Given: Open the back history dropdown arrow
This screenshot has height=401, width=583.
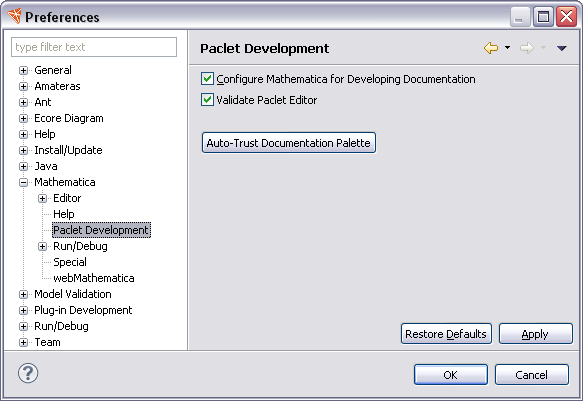Looking at the screenshot, I should coord(508,48).
